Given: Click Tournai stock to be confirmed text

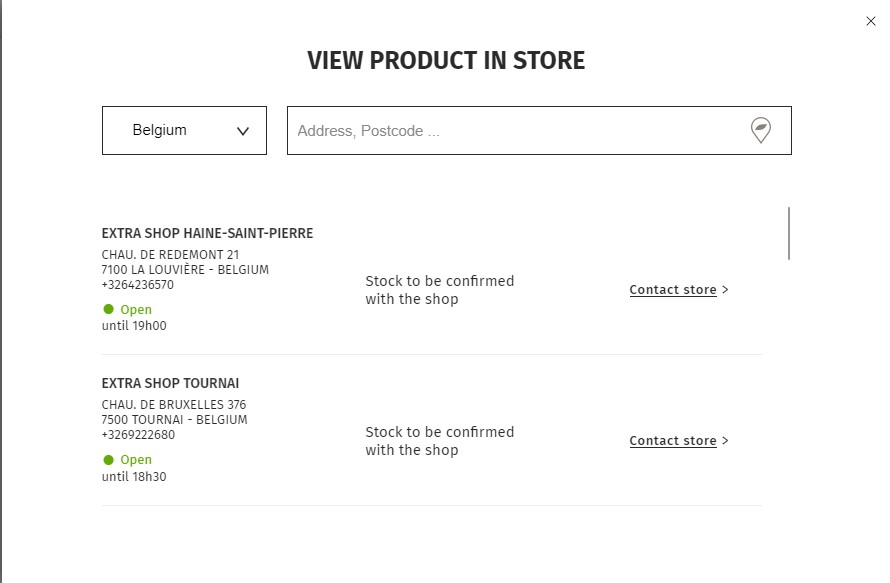Looking at the screenshot, I should [439, 441].
